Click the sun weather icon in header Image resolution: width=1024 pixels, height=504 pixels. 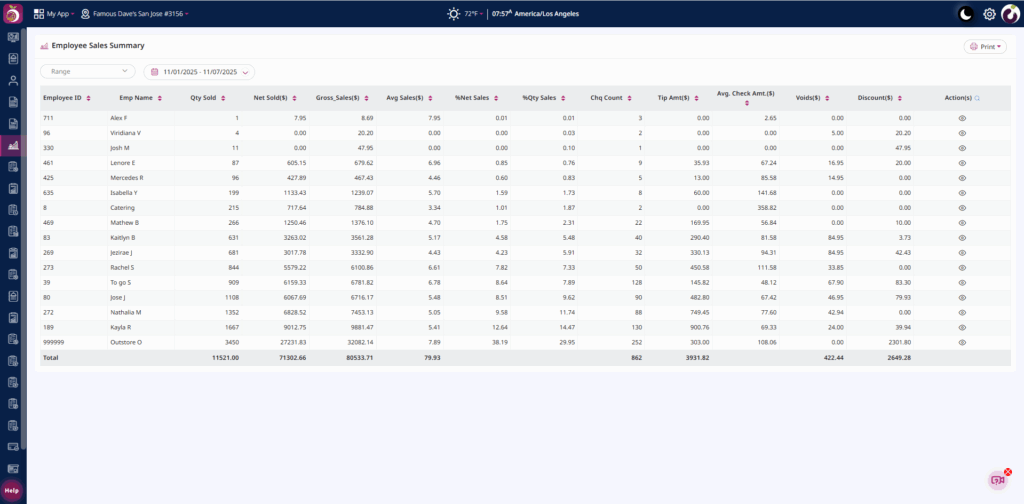454,14
